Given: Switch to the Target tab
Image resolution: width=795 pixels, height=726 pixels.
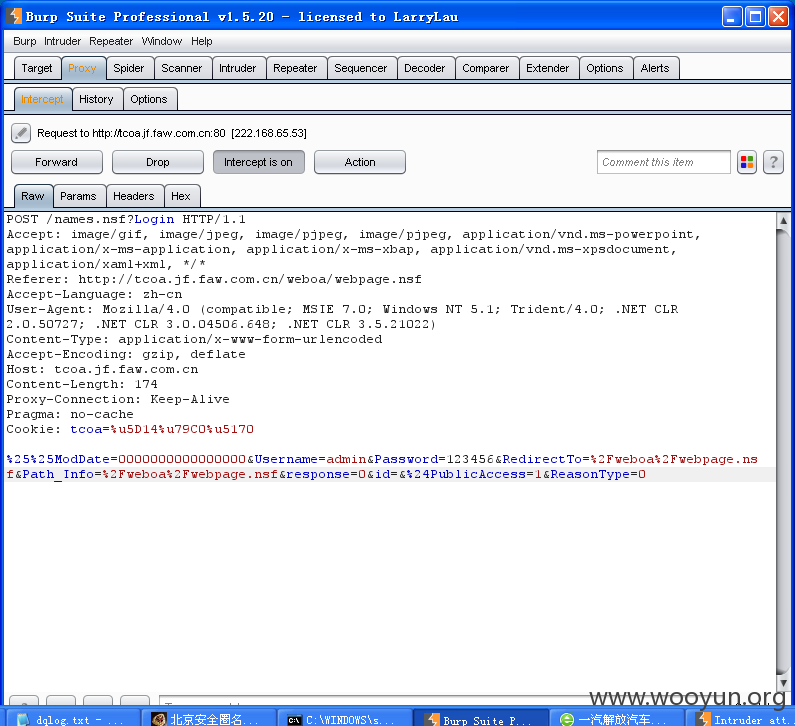Looking at the screenshot, I should (37, 68).
